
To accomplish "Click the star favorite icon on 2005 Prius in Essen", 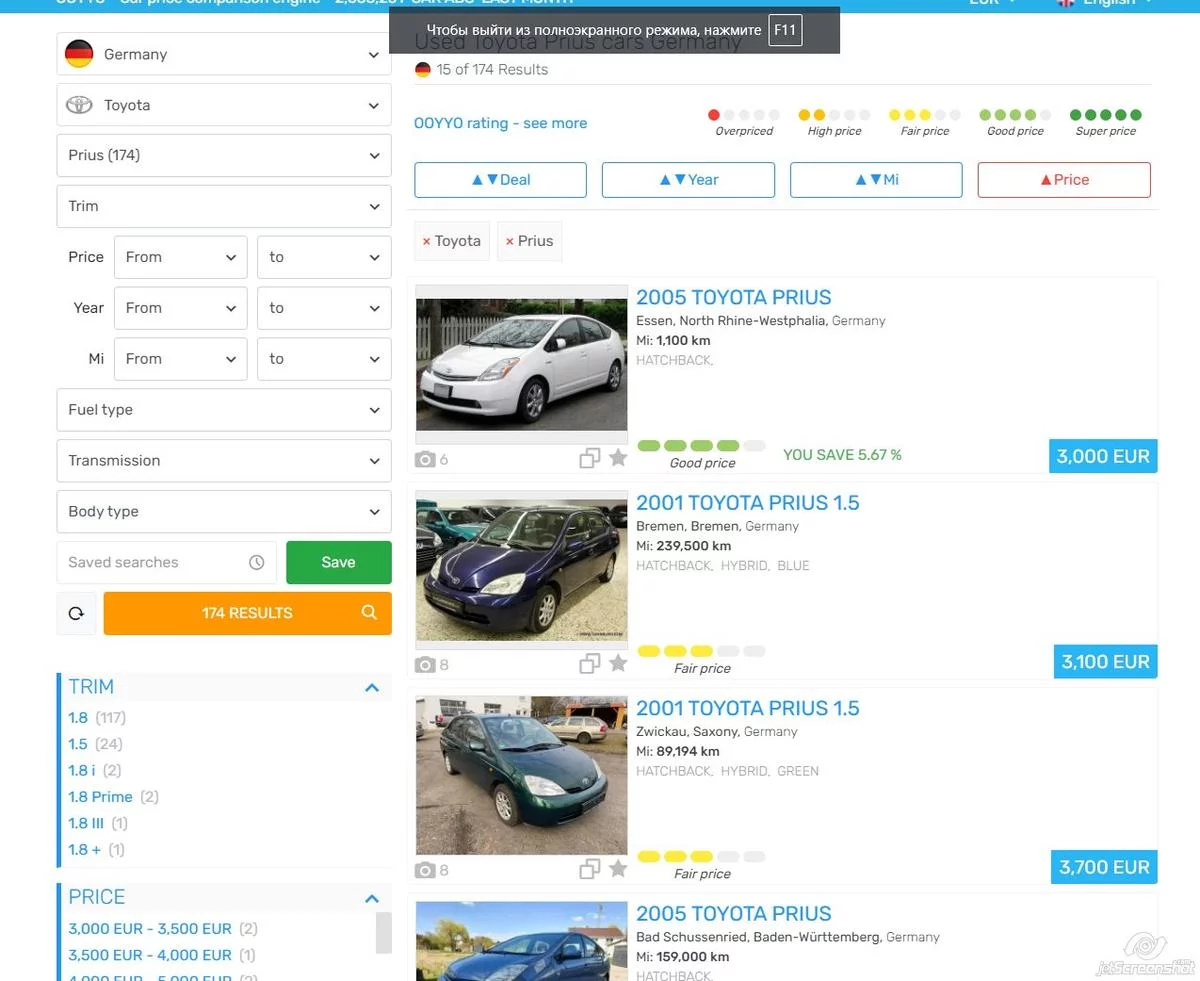I will [x=618, y=458].
